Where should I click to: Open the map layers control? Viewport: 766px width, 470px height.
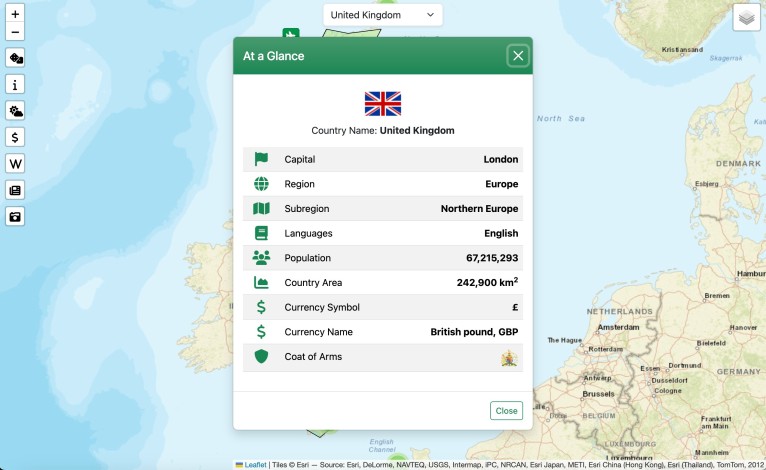[x=746, y=17]
